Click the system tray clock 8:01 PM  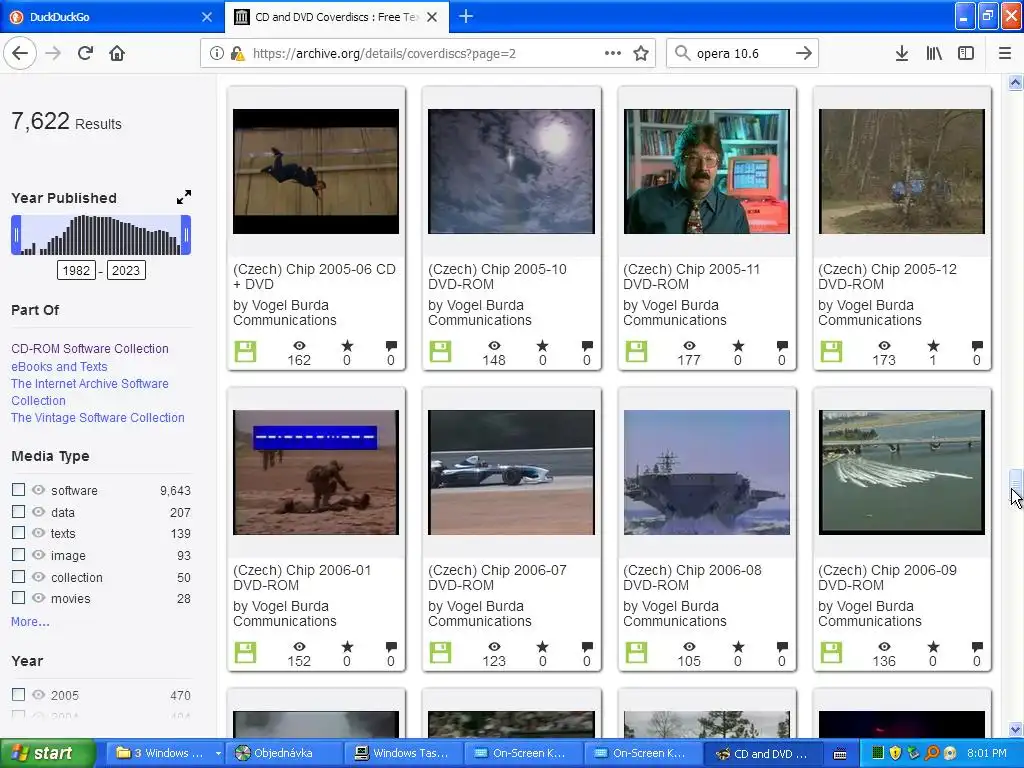point(987,754)
